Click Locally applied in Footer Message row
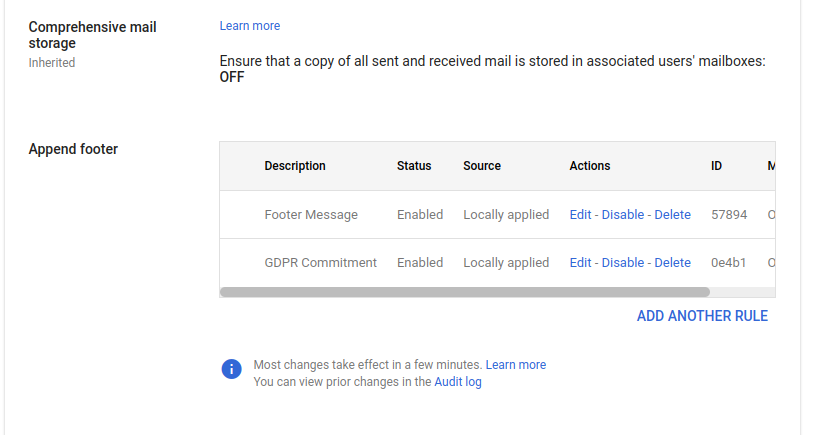 tap(506, 215)
